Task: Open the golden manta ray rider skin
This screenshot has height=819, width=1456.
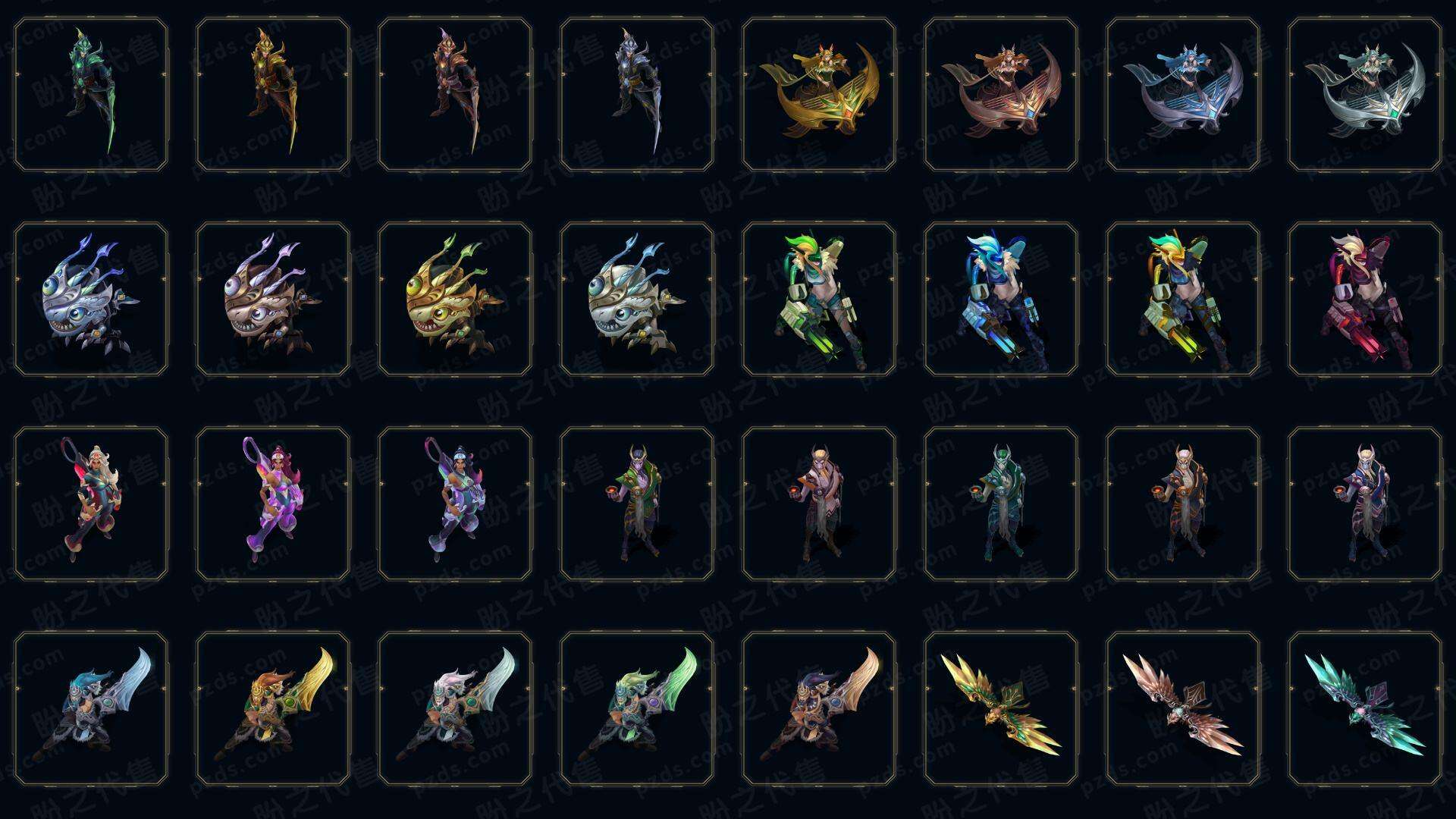Action: tap(819, 95)
